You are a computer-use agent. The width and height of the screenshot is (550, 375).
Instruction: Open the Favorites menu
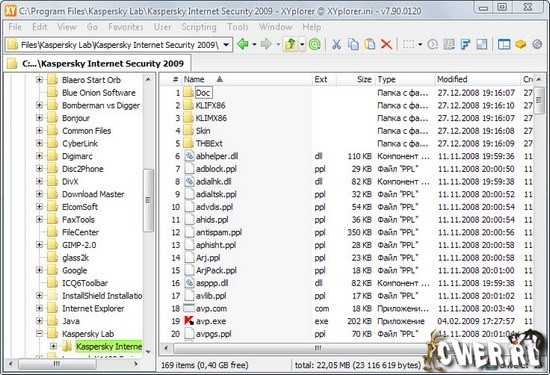click(x=126, y=27)
